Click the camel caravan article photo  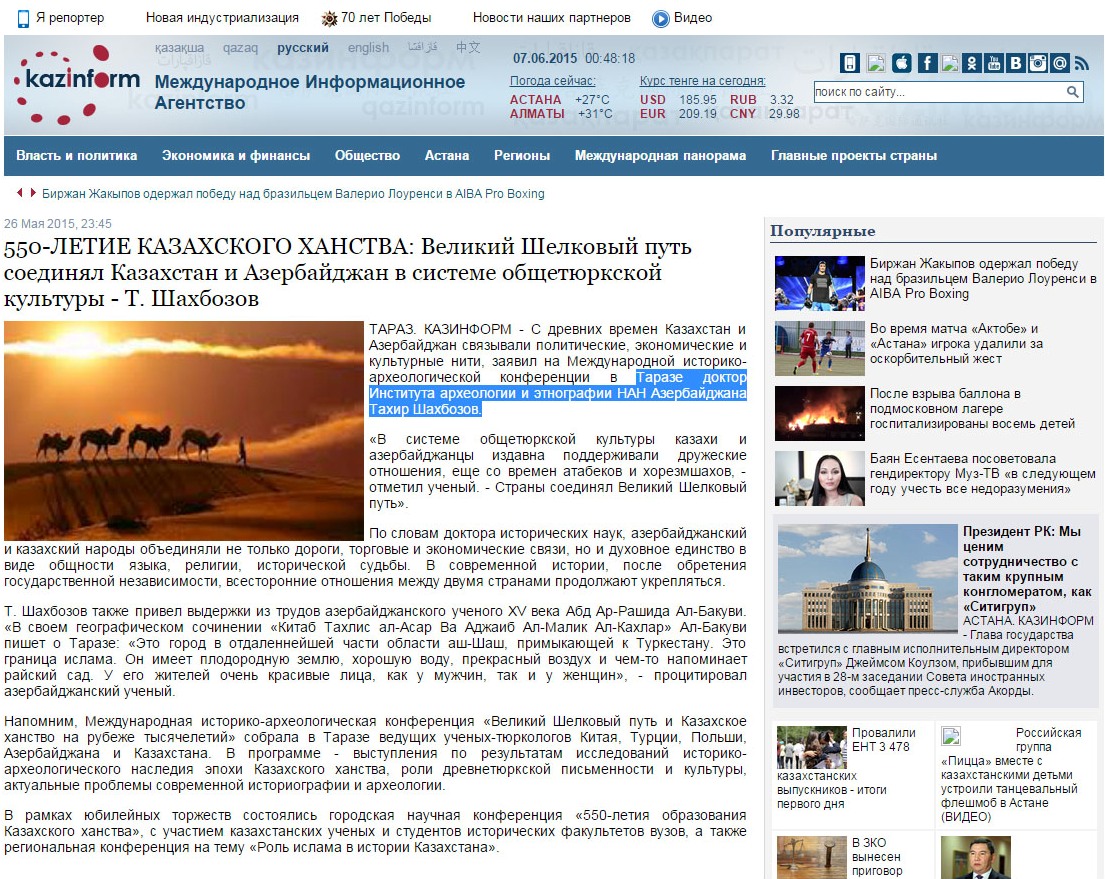coord(183,431)
